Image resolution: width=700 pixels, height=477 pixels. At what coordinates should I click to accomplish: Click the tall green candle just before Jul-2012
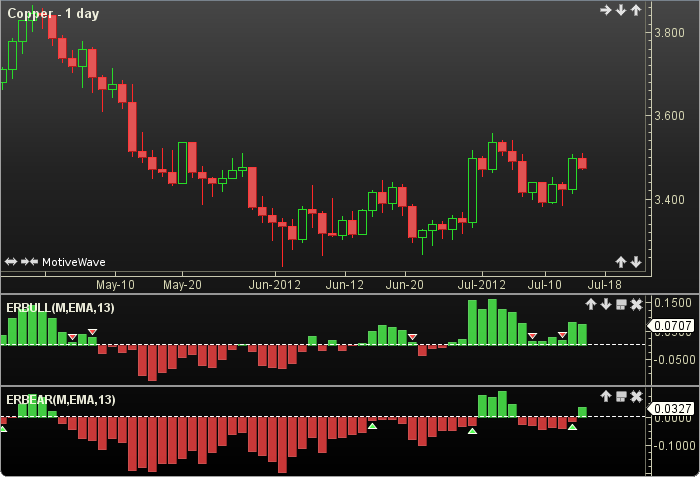[x=472, y=190]
